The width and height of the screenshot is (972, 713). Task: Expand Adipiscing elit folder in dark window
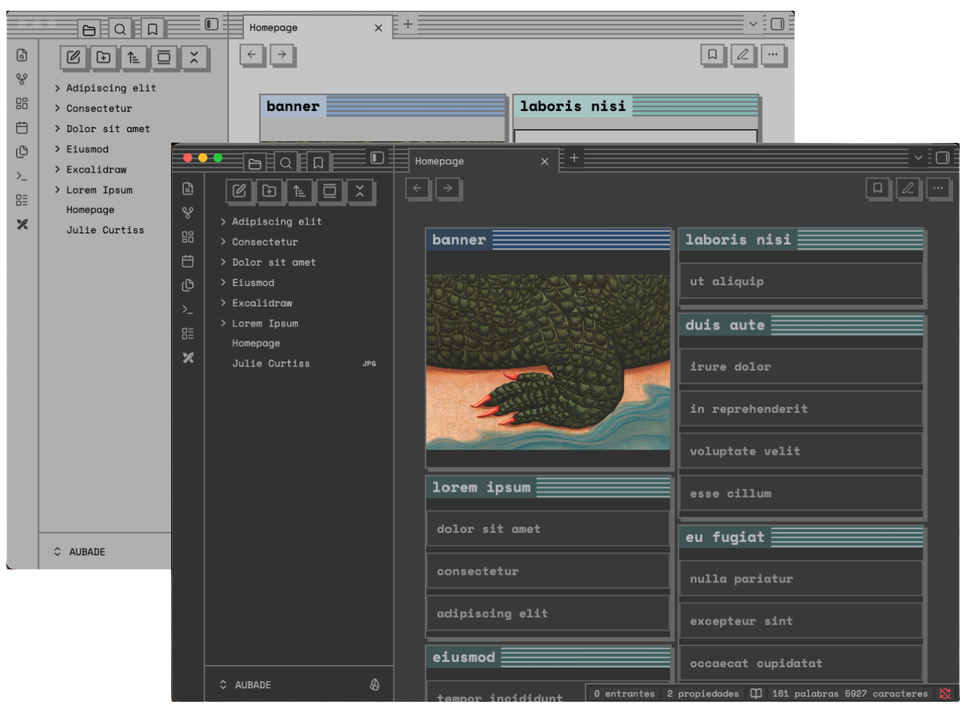click(x=223, y=221)
